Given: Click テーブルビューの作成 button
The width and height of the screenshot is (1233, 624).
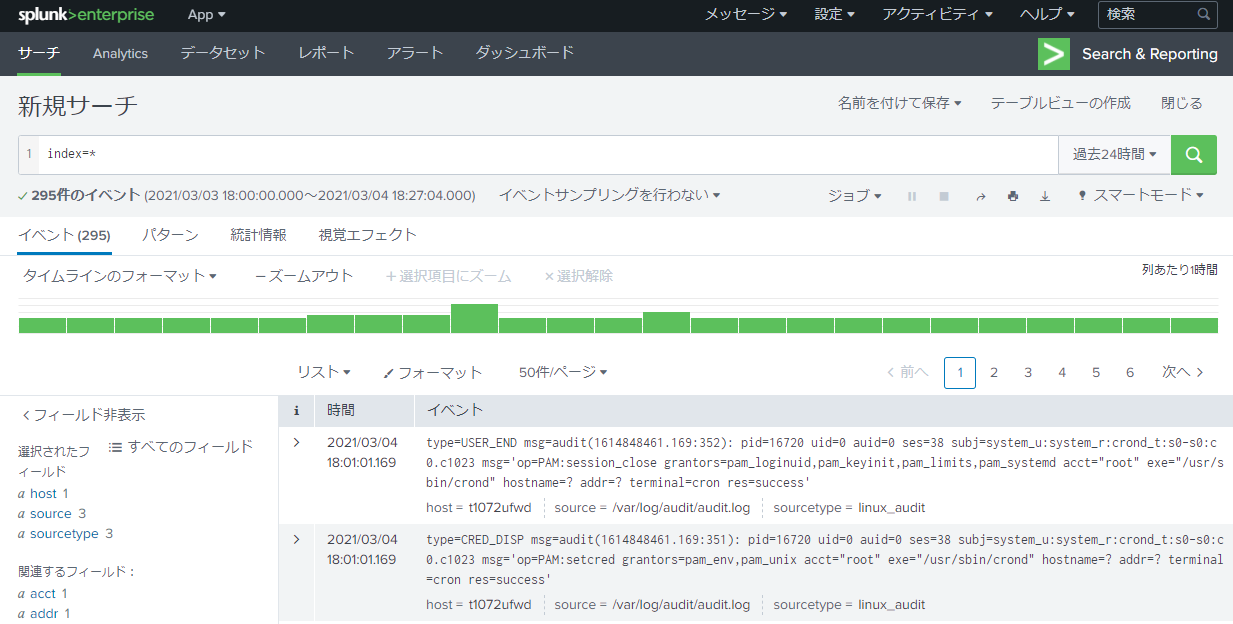Looking at the screenshot, I should (x=1061, y=103).
